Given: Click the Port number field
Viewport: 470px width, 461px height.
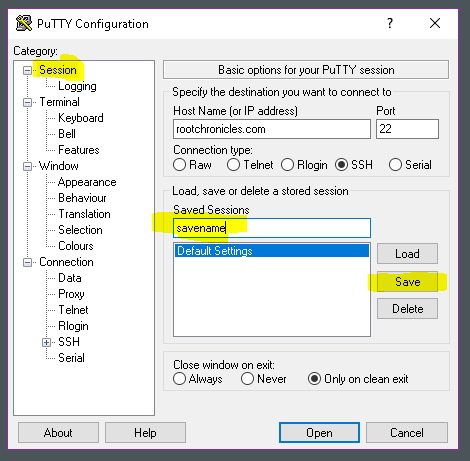Looking at the screenshot, I should [x=407, y=129].
